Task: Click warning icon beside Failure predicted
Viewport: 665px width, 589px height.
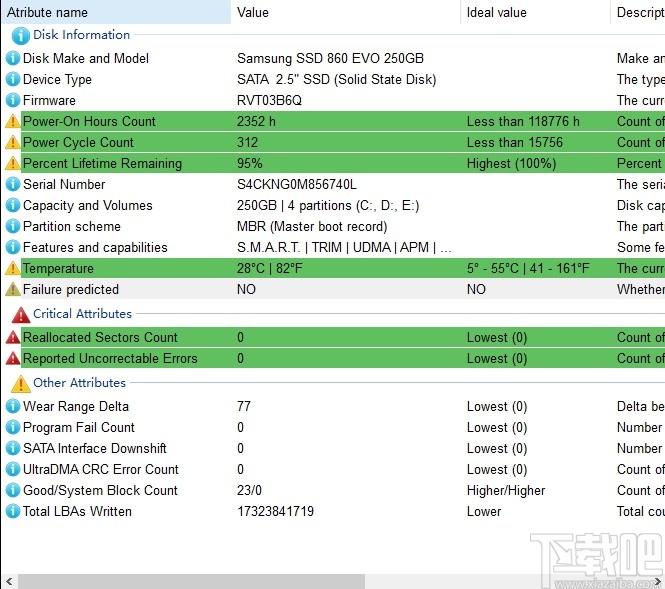Action: click(x=13, y=289)
